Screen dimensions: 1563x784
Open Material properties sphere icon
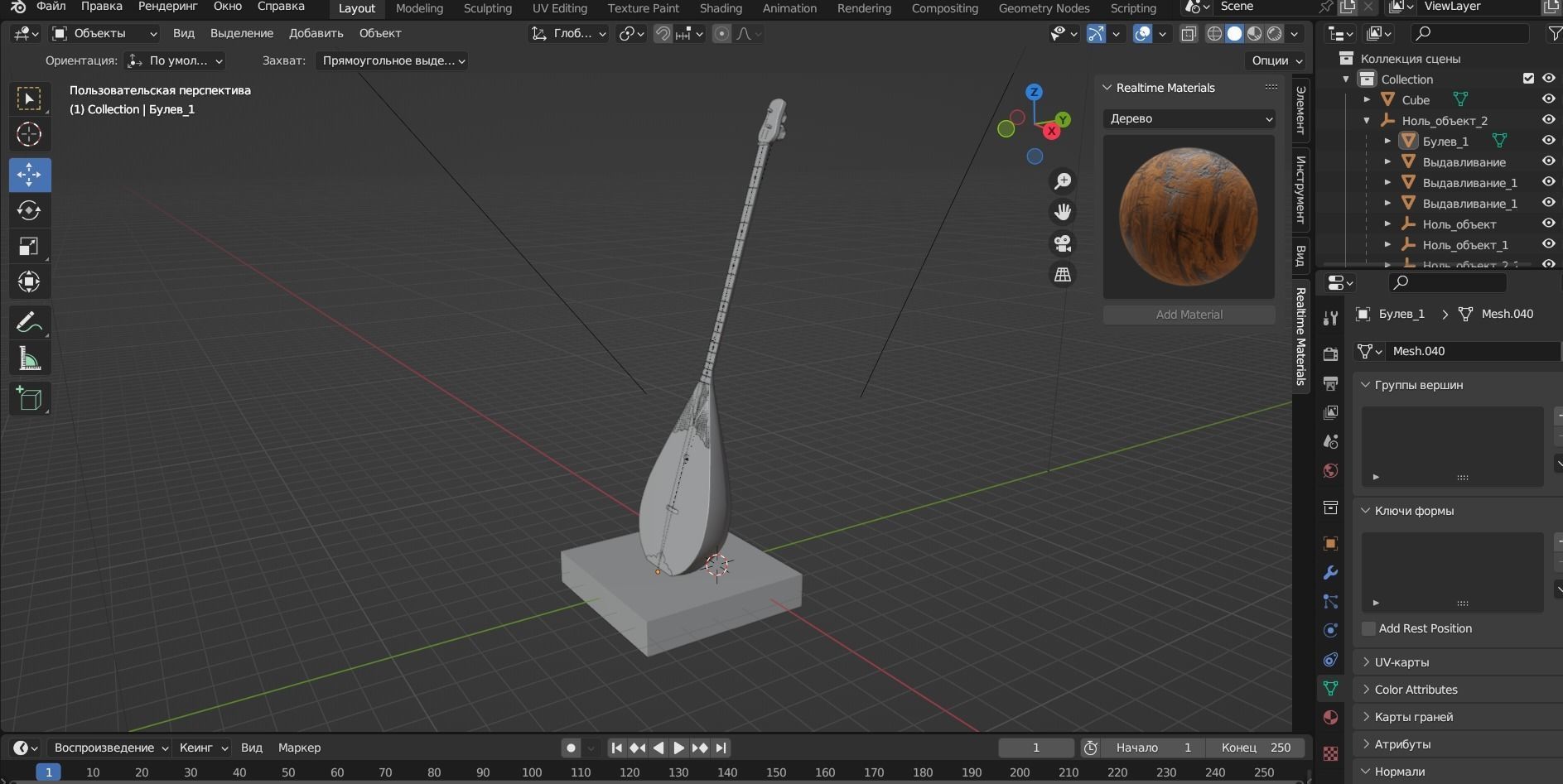point(1330,717)
